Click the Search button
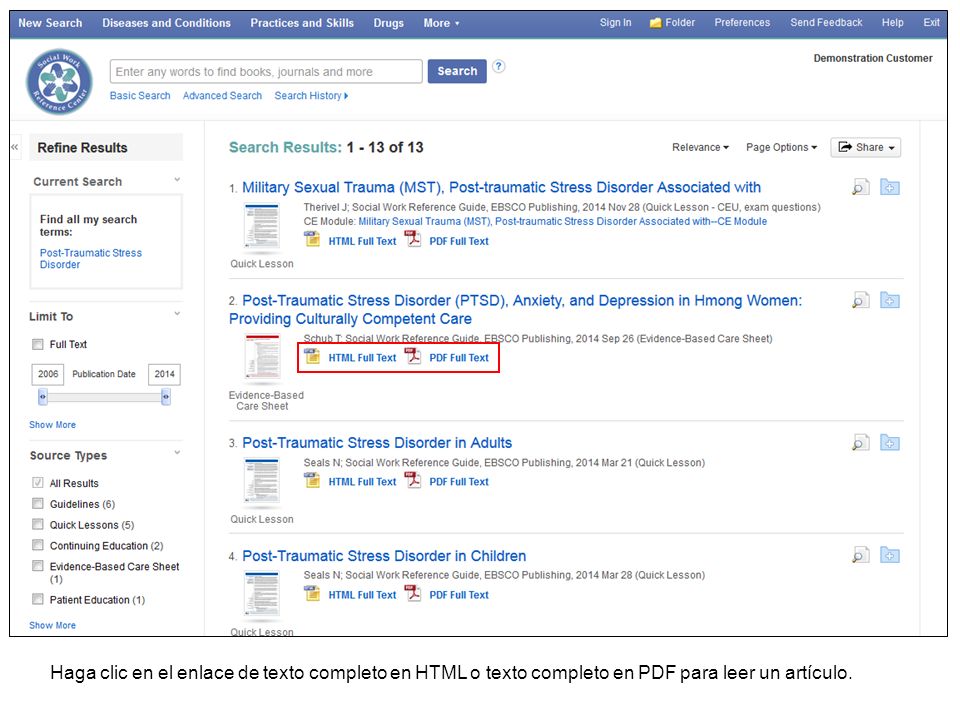960x720 pixels. [x=457, y=71]
